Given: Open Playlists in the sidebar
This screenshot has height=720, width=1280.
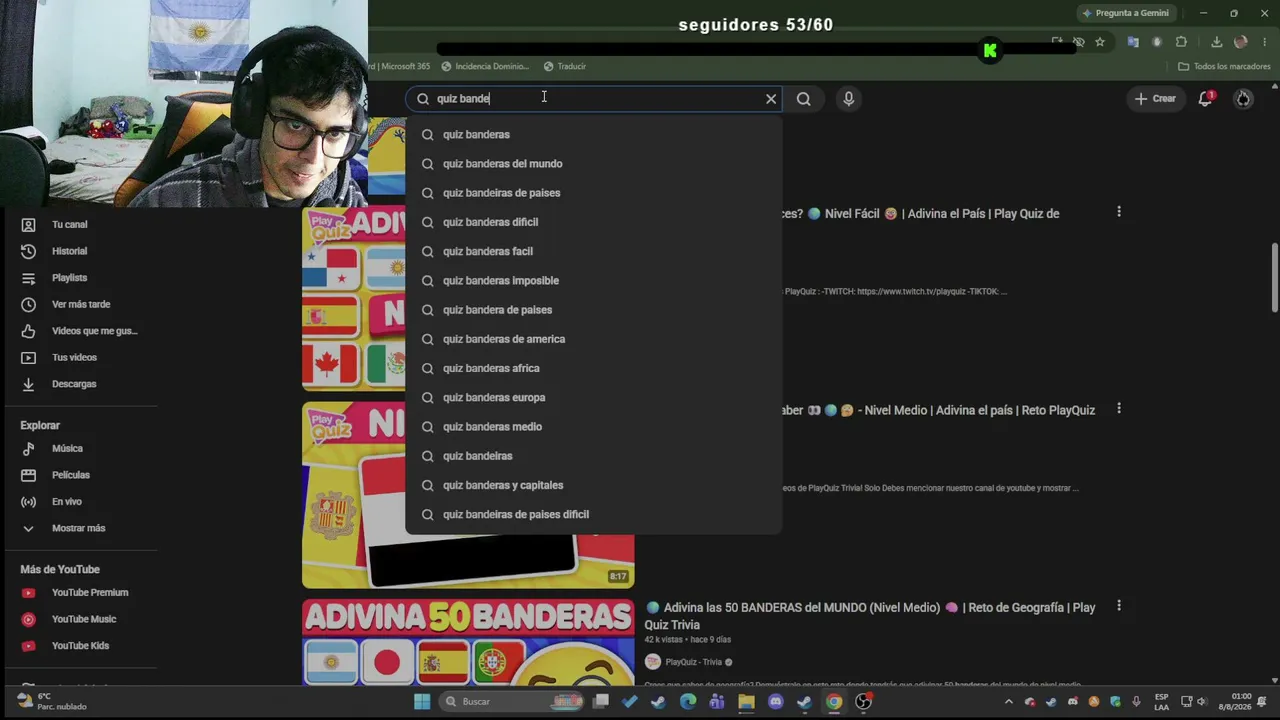Looking at the screenshot, I should point(81,278).
